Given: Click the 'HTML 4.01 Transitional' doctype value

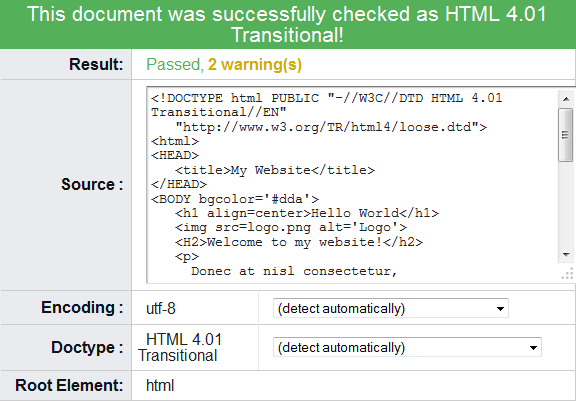Looking at the screenshot, I should coord(180,347).
